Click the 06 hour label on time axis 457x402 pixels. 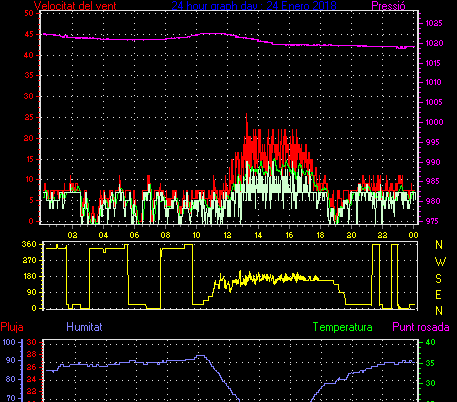(x=134, y=235)
